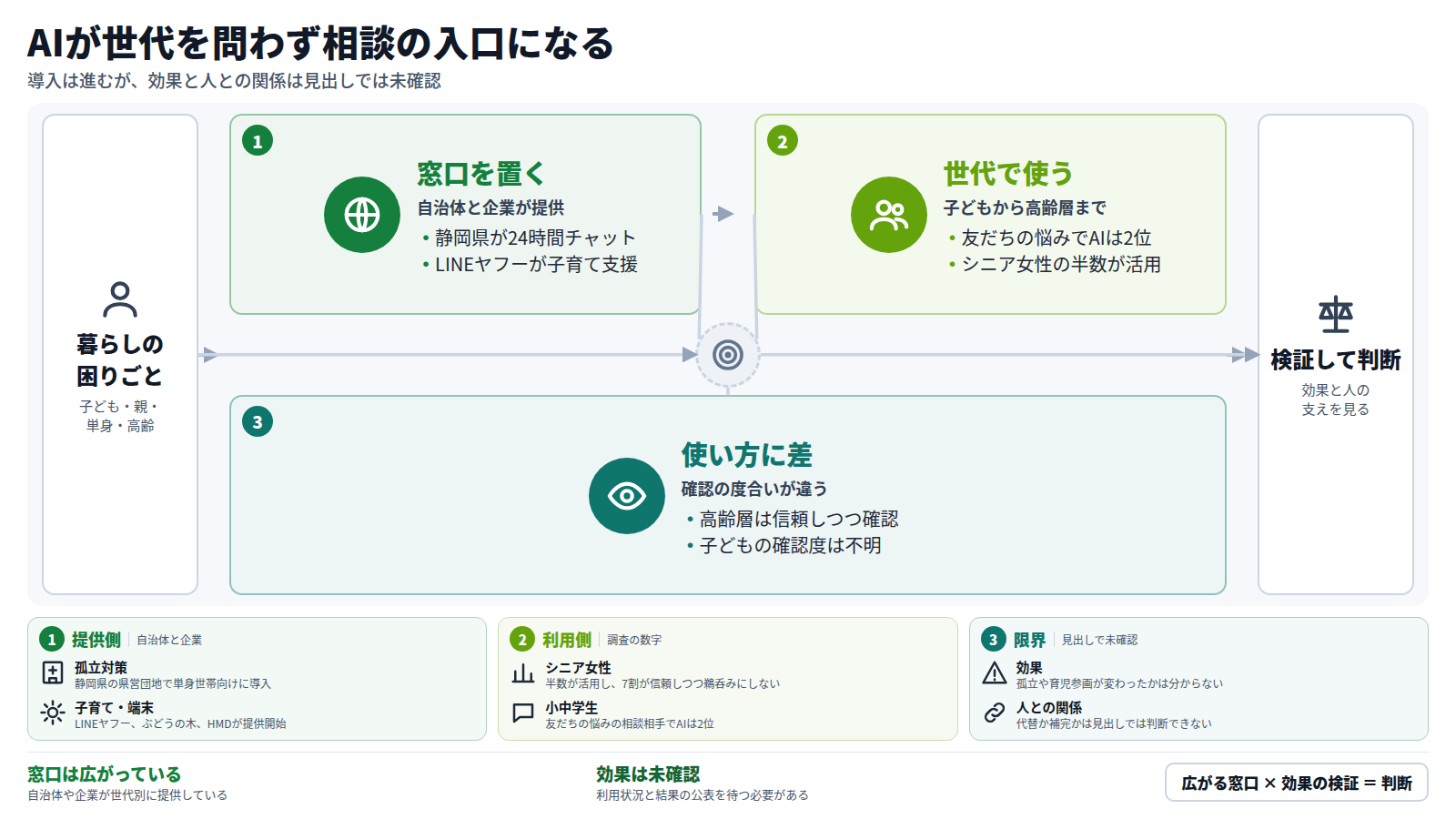This screenshot has height=819, width=1456.
Task: Click the footer heading 窓口は広がっている
Action: point(104,774)
